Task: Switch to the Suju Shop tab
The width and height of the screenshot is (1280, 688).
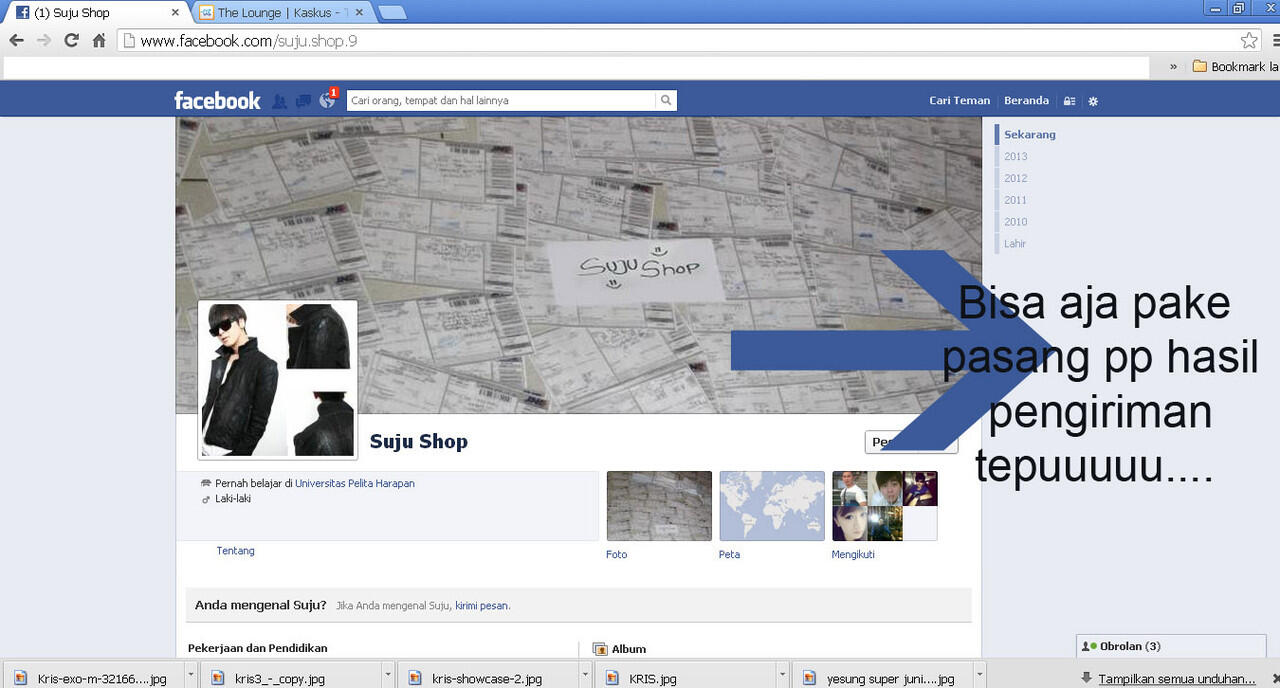Action: click(x=95, y=13)
